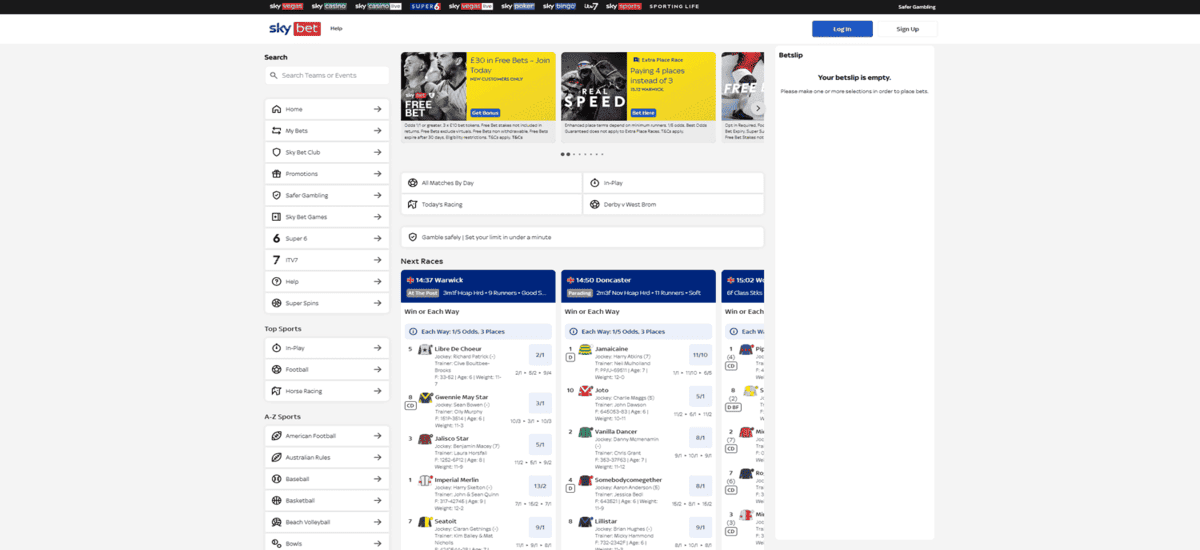Open the Football row arrow

377,369
